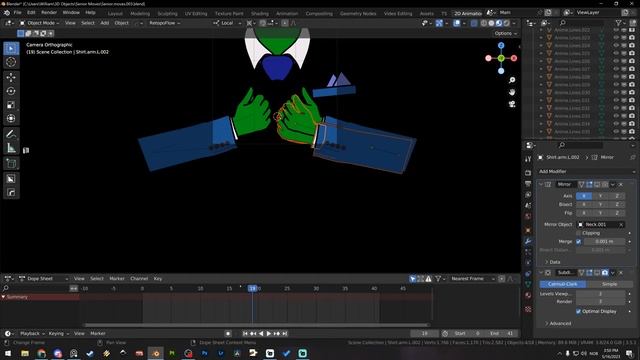The height and width of the screenshot is (360, 640).
Task: Toggle the Subdivision modifier's render camera icon
Action: (604, 273)
